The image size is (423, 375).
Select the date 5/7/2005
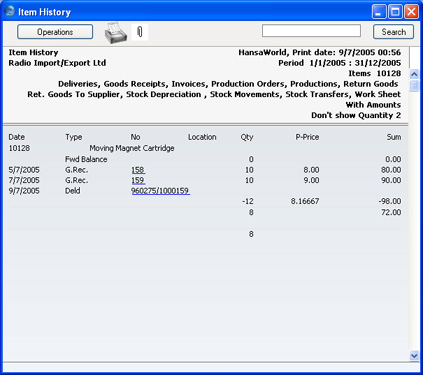[x=24, y=170]
